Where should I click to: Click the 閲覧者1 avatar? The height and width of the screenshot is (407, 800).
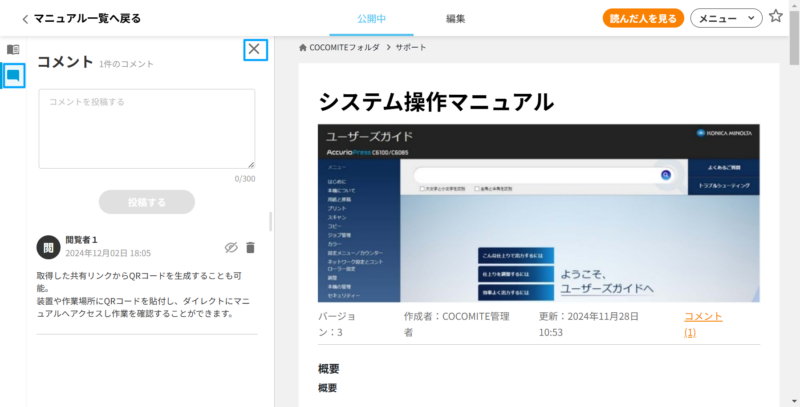click(x=48, y=247)
